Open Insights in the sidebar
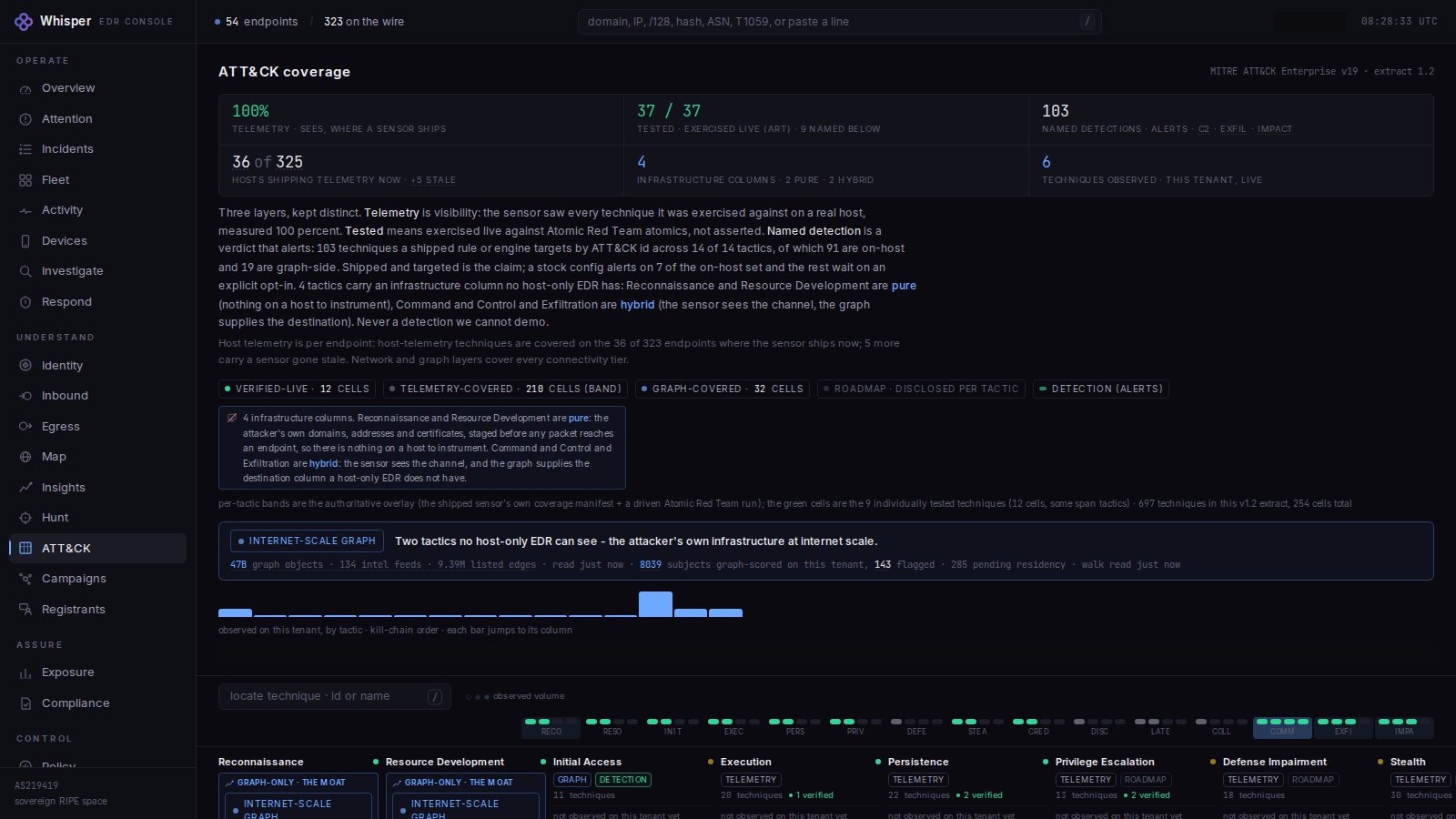This screenshot has width=1456, height=819. tap(97, 488)
